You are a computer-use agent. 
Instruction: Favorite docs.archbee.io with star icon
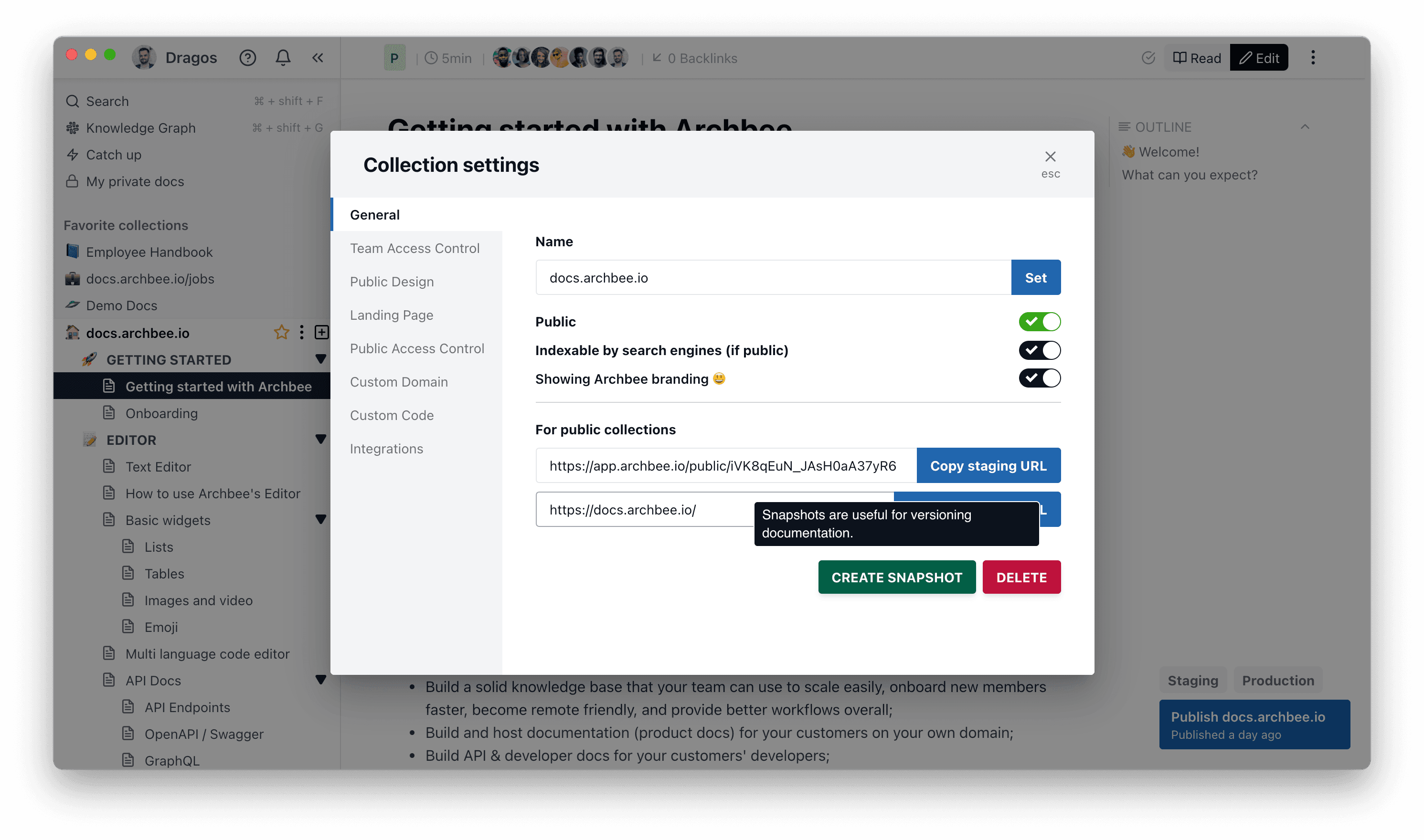coord(281,332)
